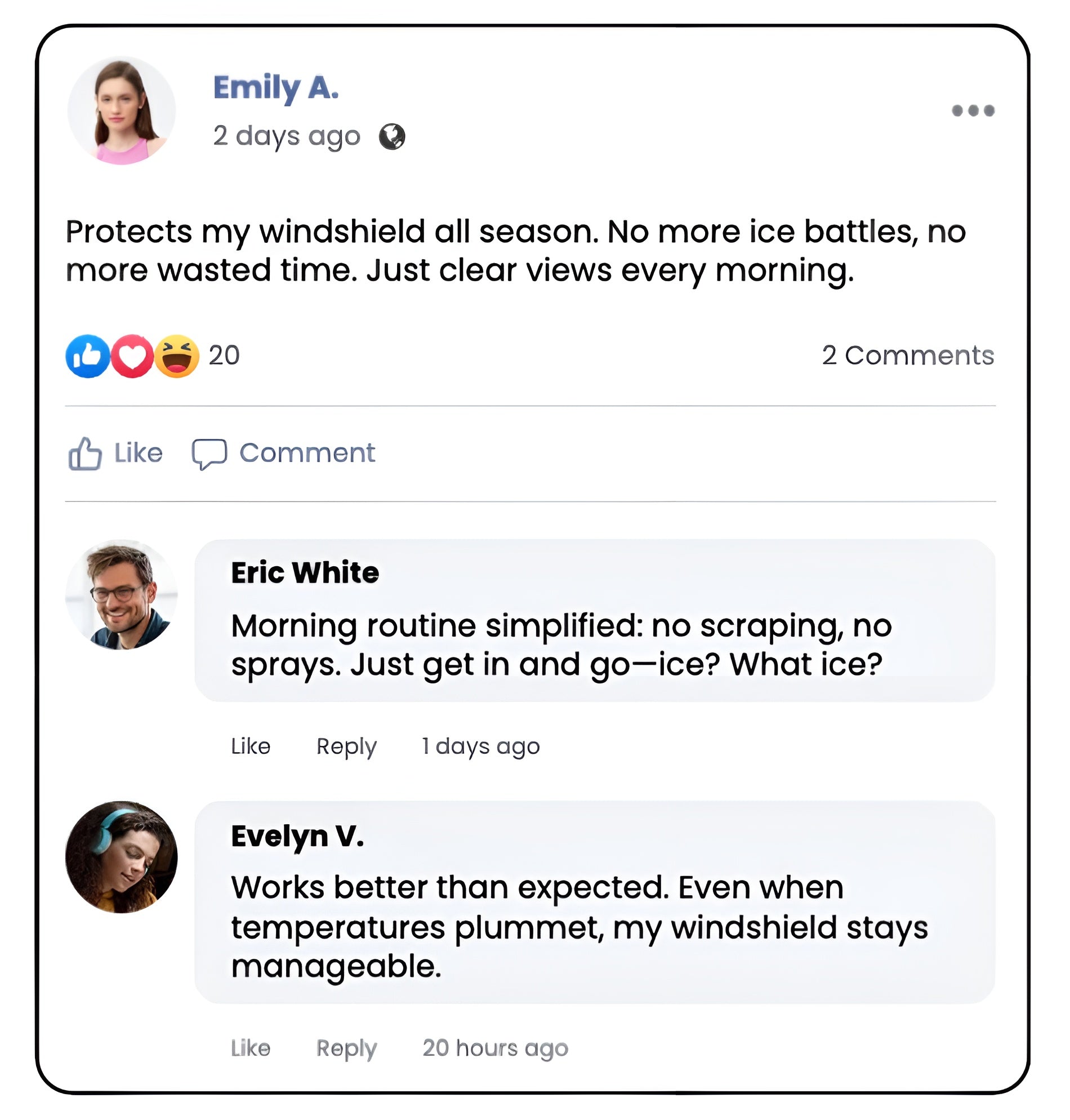The image size is (1070, 1120).
Task: Like Eric White's comment
Action: [251, 746]
